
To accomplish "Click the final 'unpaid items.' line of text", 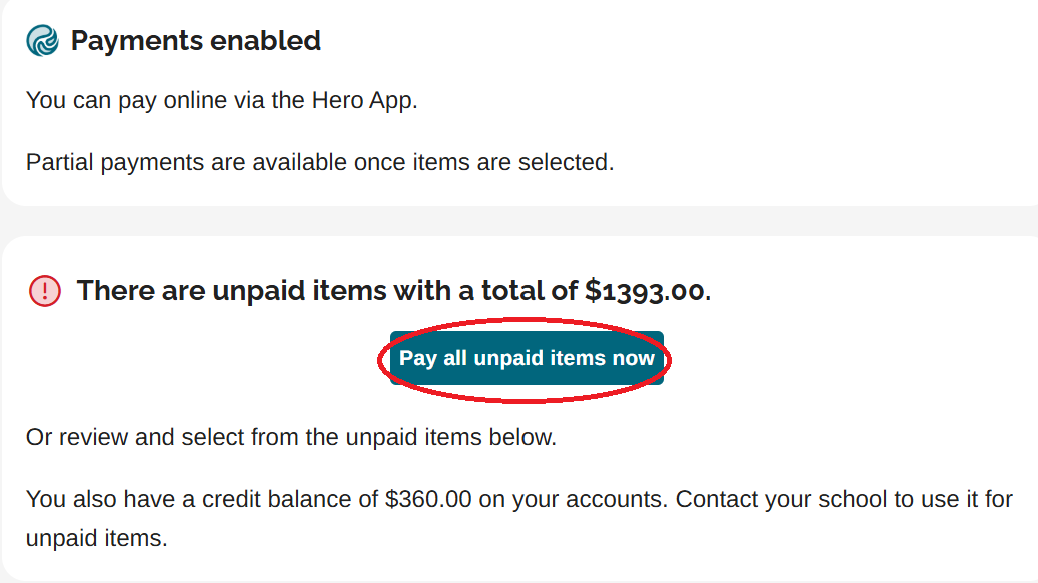I will coord(96,538).
